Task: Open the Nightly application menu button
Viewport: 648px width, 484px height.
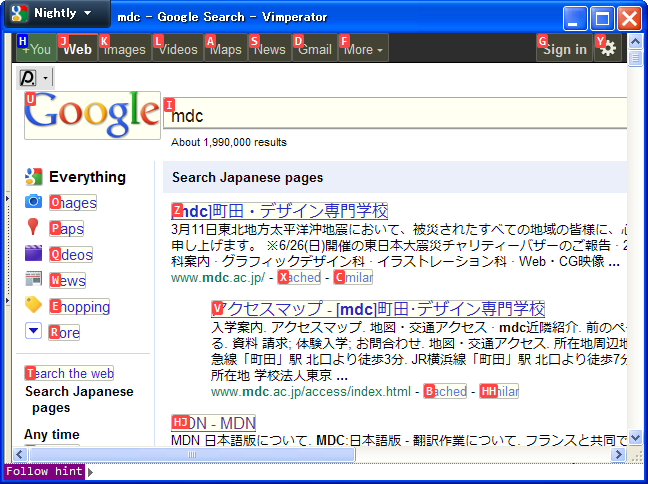Action: (57, 14)
